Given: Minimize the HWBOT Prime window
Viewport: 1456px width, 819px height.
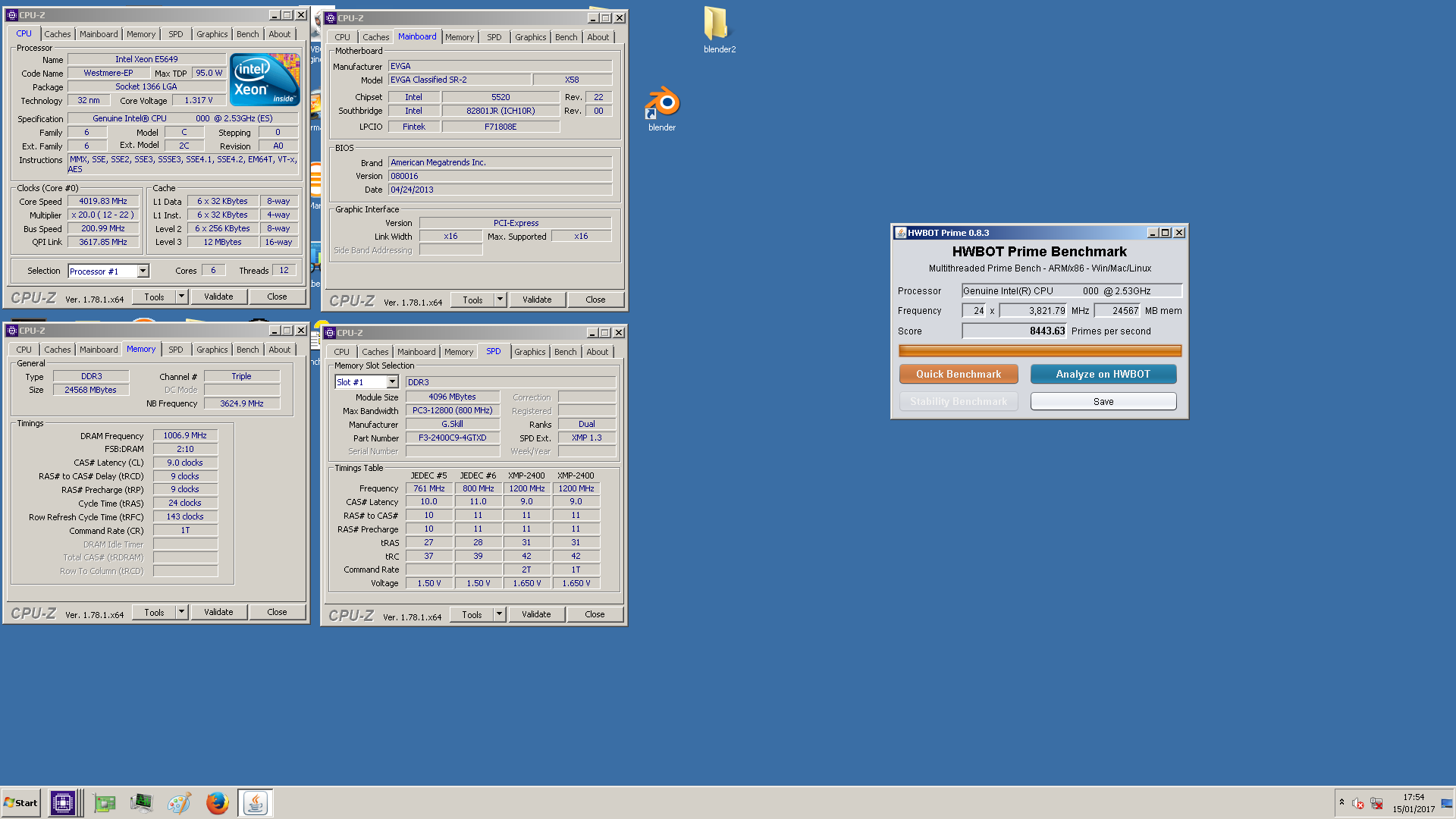Looking at the screenshot, I should click(1153, 233).
